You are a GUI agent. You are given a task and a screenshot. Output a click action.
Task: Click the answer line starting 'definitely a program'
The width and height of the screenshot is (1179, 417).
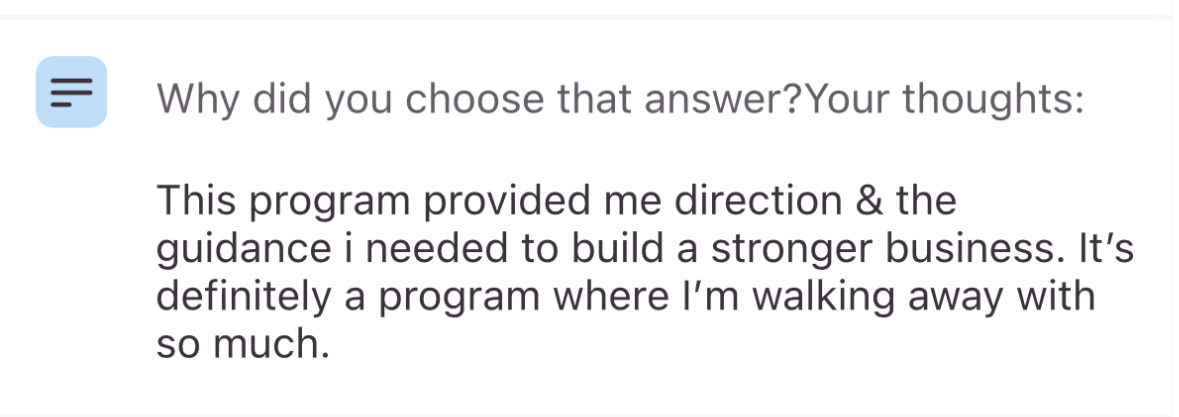(626, 297)
